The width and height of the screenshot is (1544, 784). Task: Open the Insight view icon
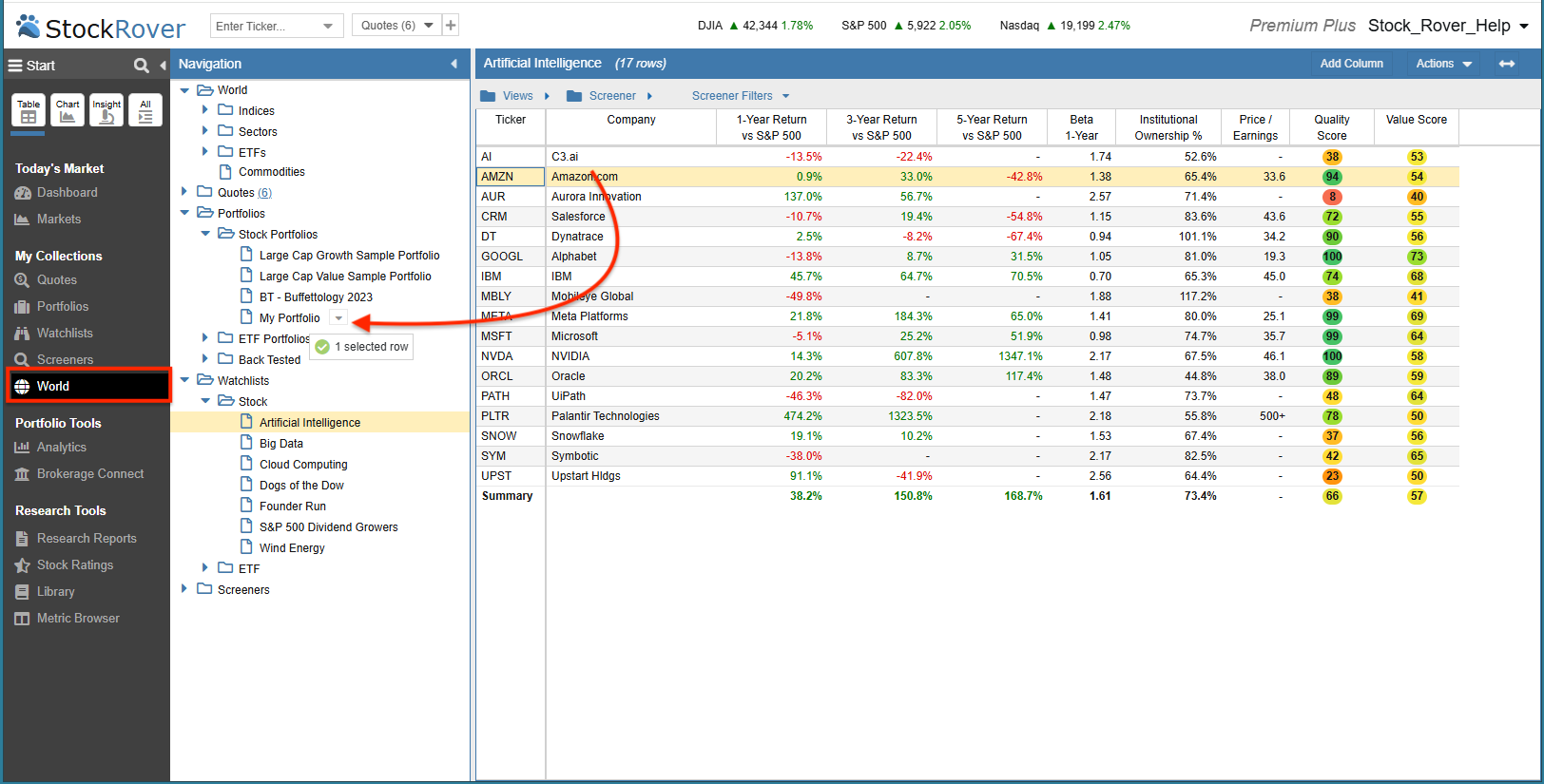pos(106,110)
